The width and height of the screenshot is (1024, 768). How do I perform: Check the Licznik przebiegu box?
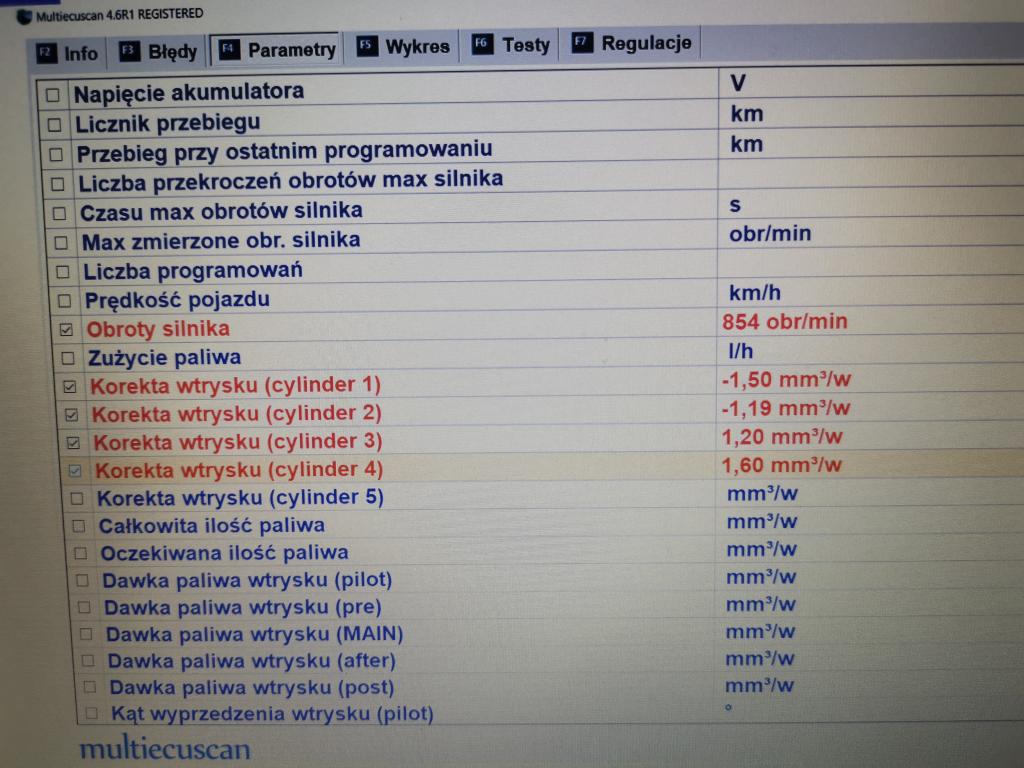click(x=55, y=125)
